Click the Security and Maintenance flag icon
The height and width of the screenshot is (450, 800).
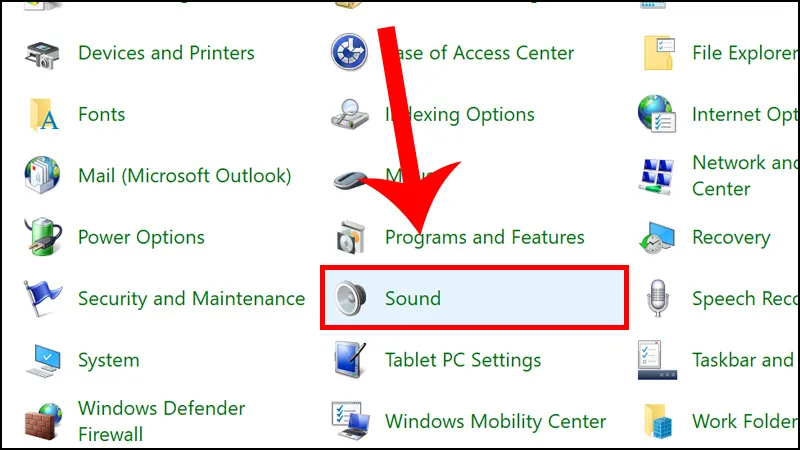point(42,298)
